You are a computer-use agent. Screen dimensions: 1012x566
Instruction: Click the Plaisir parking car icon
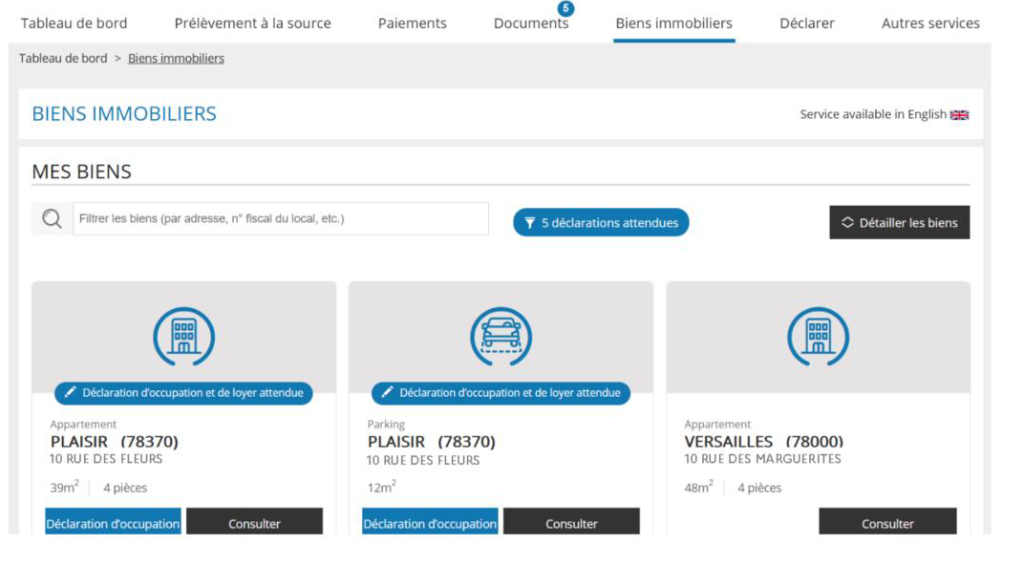501,336
